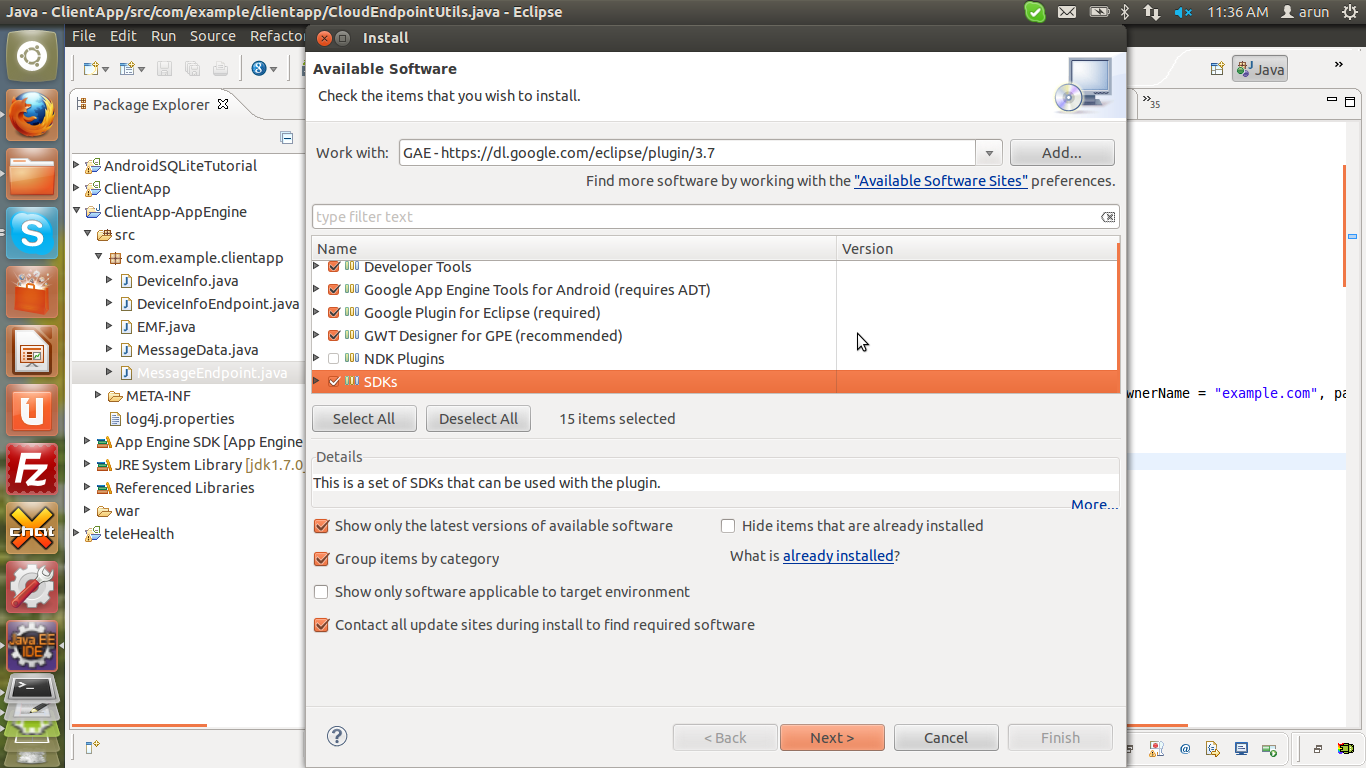Viewport: 1366px width, 768px height.
Task: Click the Open Perspective icon beside Java
Action: [x=1217, y=69]
